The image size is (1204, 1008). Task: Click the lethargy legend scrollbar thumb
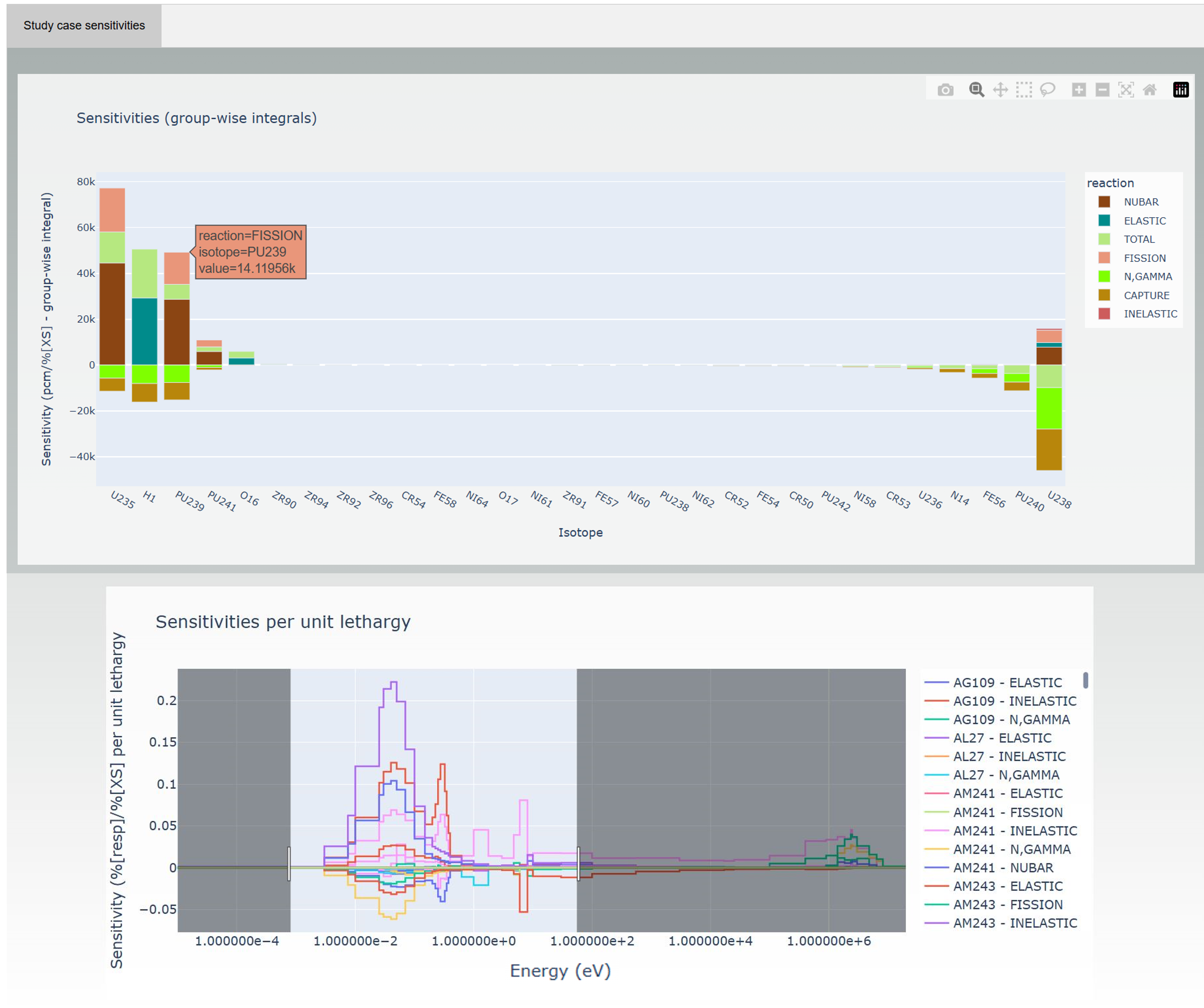[1085, 681]
